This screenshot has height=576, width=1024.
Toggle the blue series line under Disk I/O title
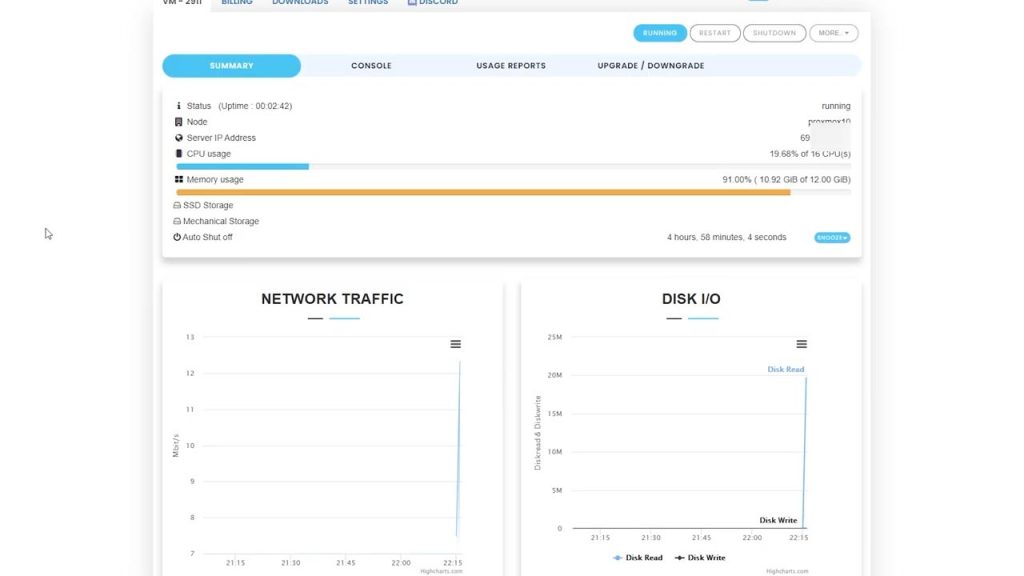click(703, 319)
